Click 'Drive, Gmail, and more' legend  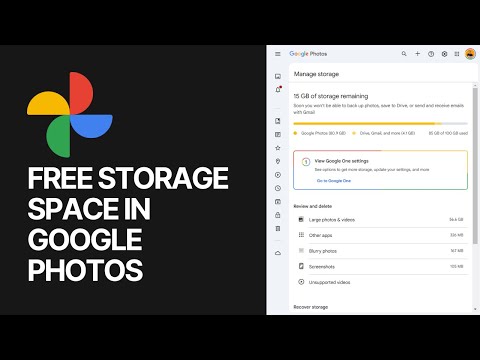(384, 133)
